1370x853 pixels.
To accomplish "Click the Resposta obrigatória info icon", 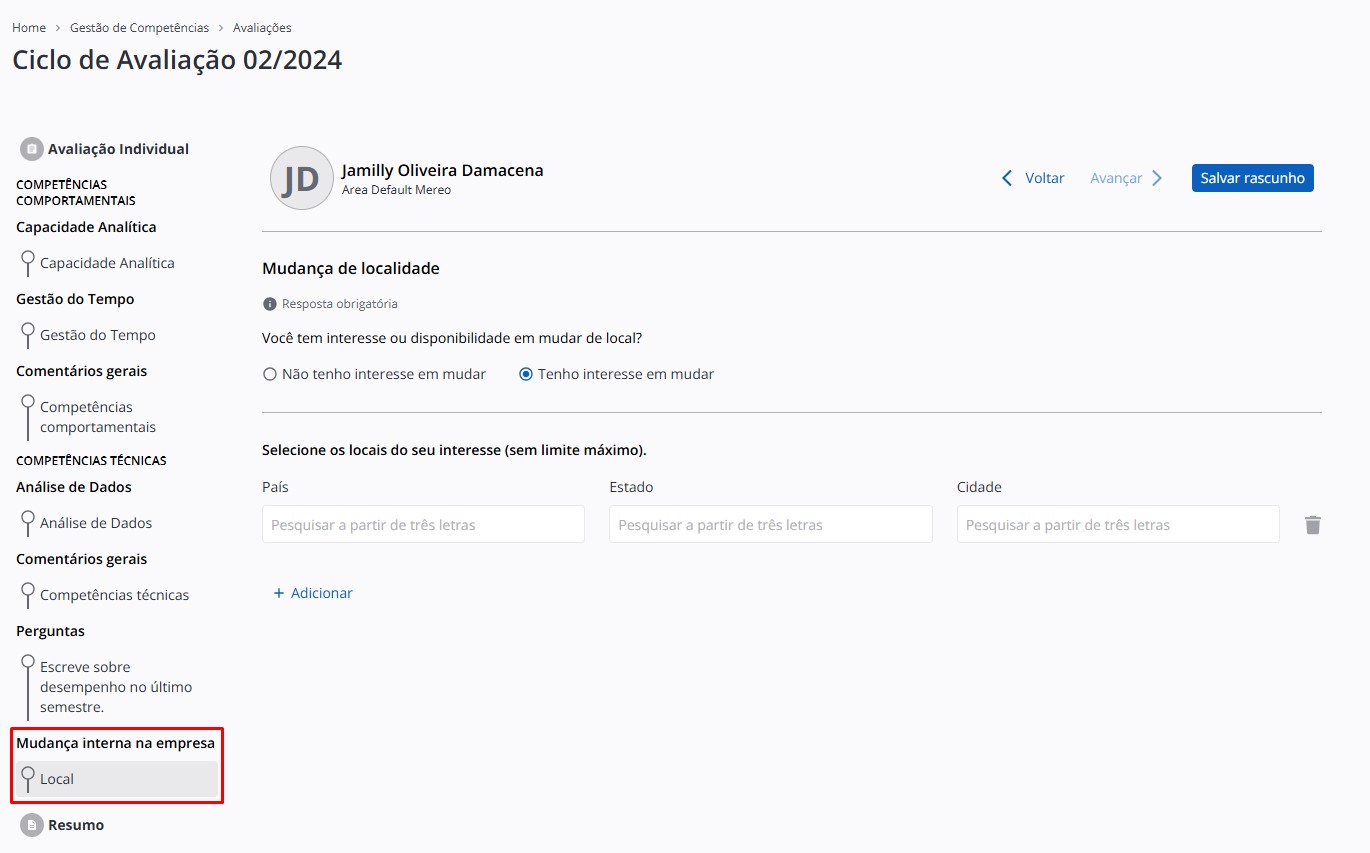I will 269,304.
